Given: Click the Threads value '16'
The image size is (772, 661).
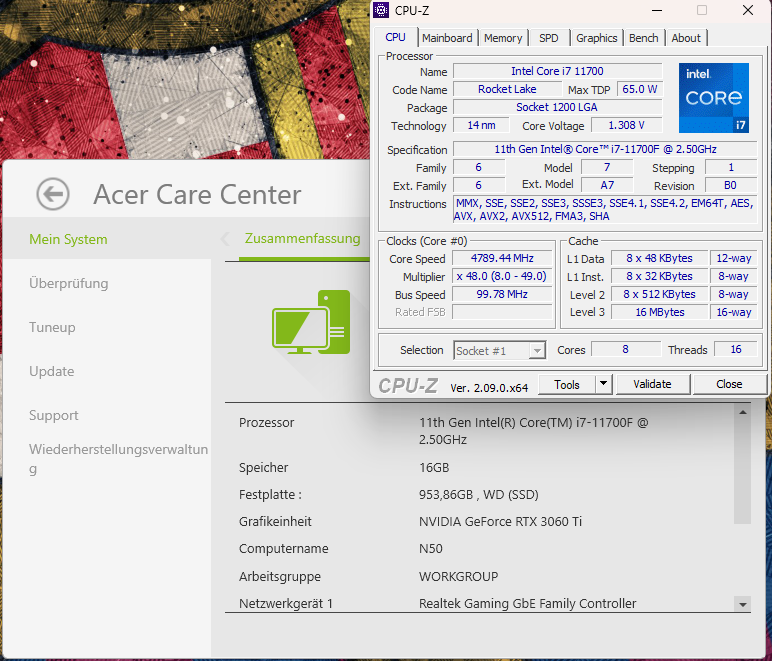Looking at the screenshot, I should pyautogui.click(x=736, y=349).
